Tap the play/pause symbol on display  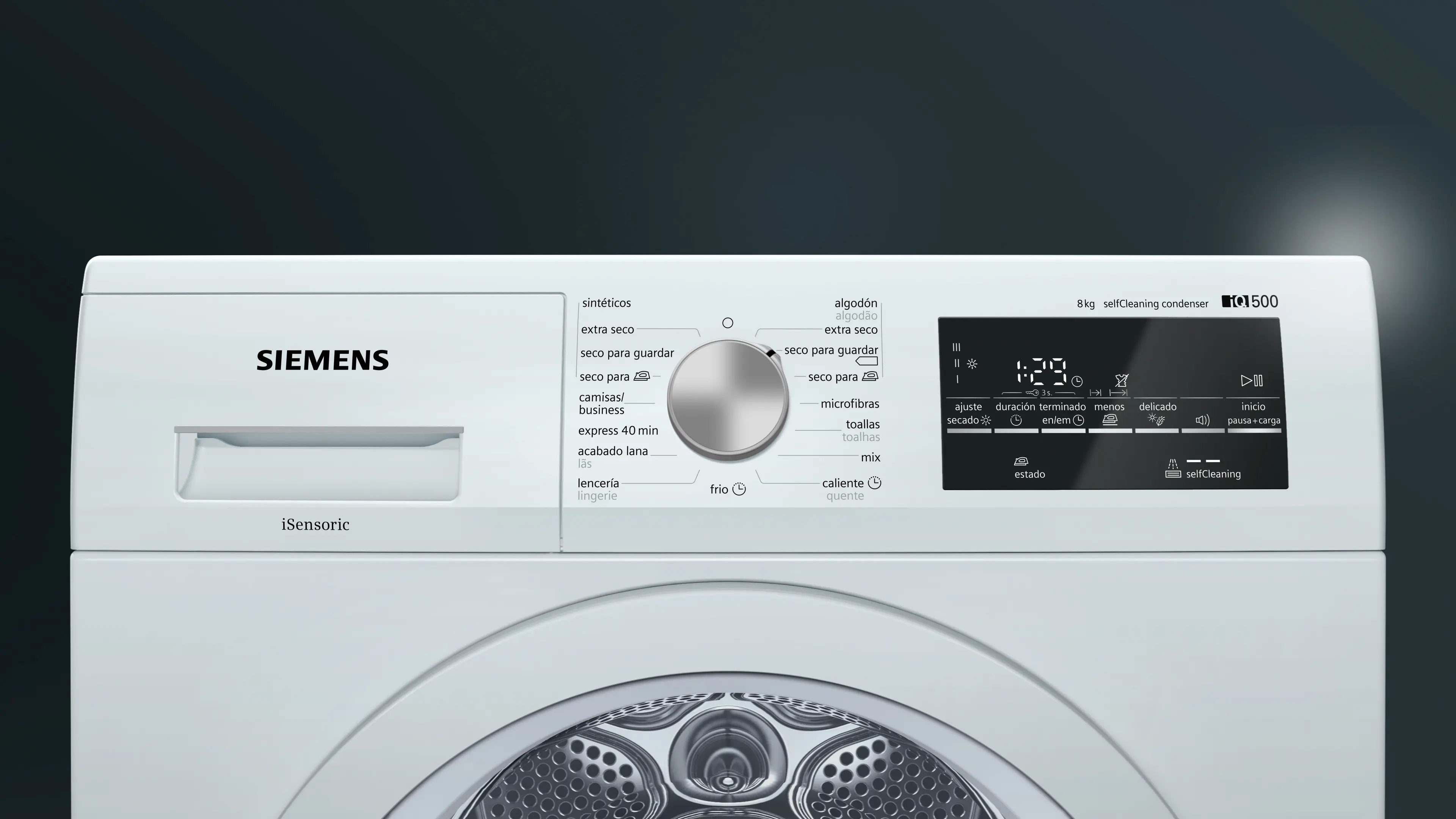[x=1251, y=380]
